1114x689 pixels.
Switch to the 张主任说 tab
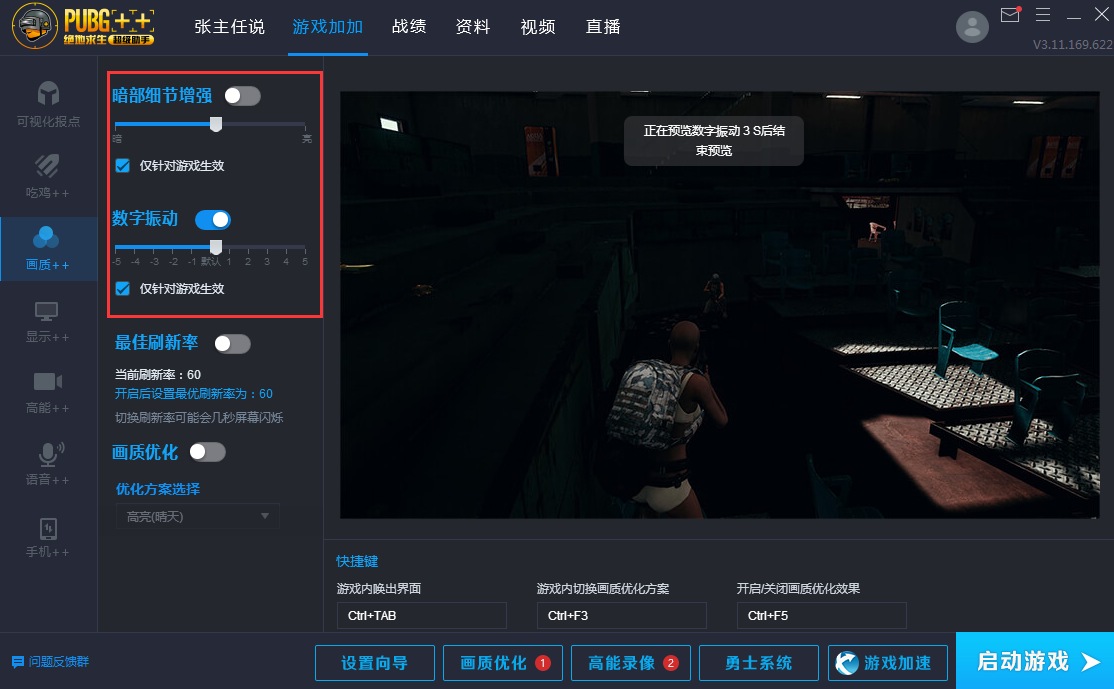coord(229,27)
